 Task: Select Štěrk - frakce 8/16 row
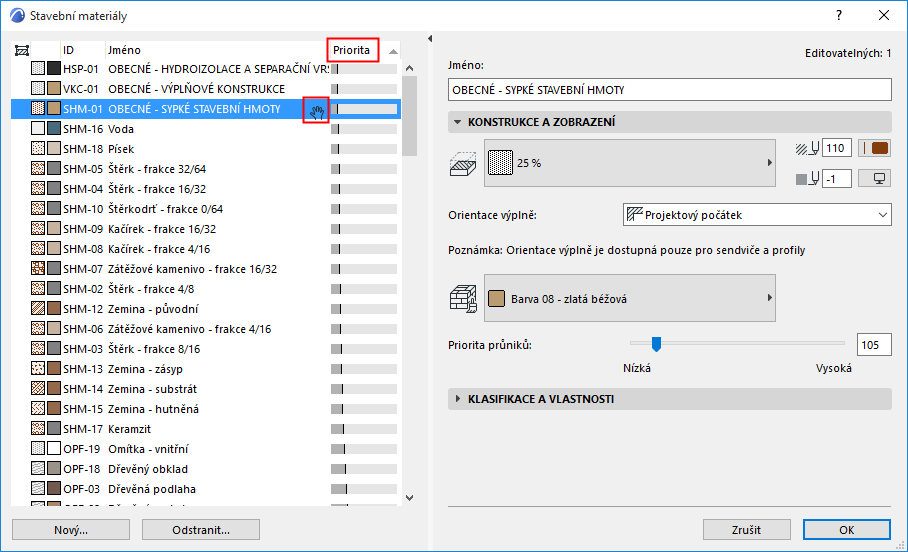point(206,349)
